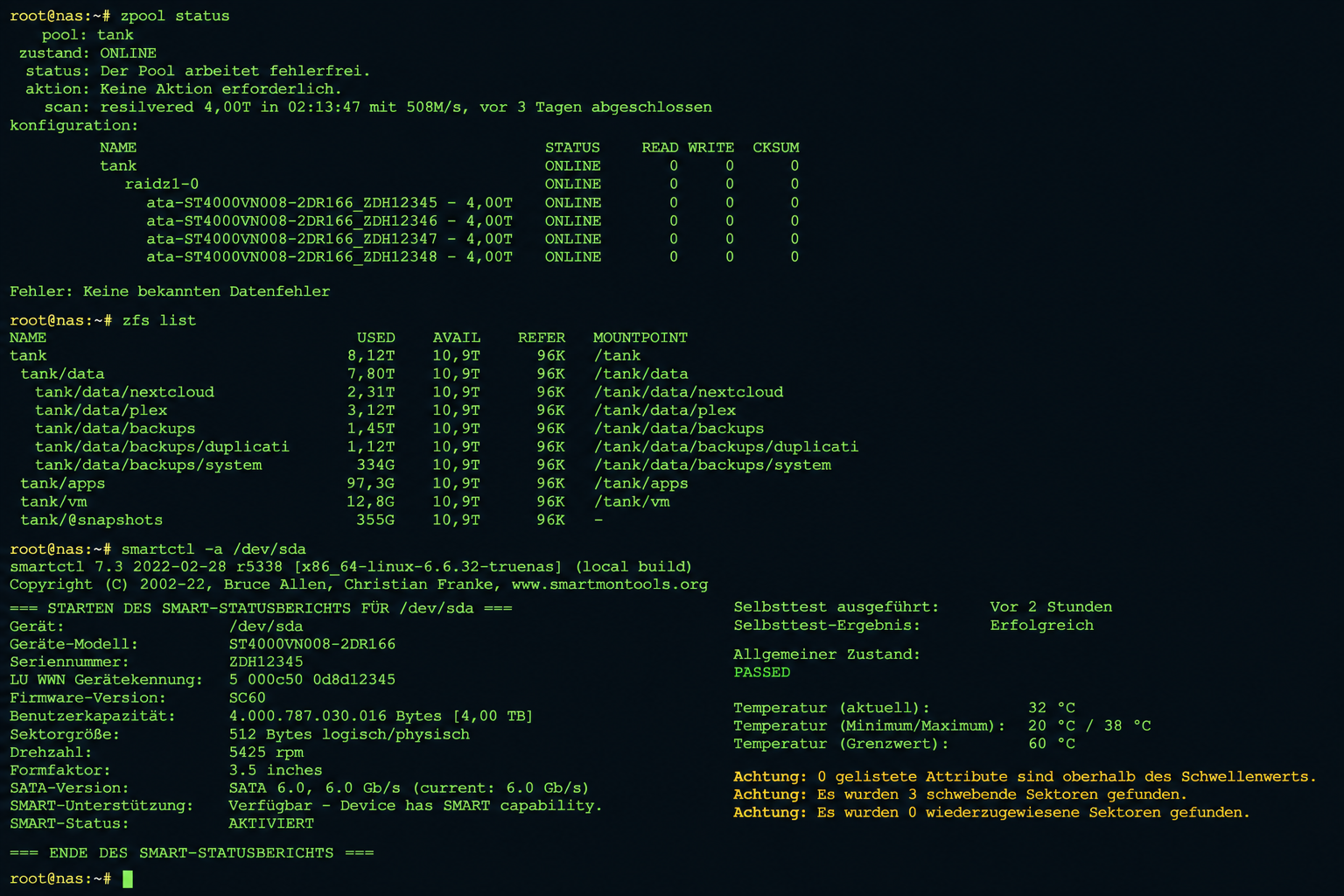
Task: Click the status text 'Der Pool arbeitet fehlerfrei.'
Action: click(x=235, y=71)
